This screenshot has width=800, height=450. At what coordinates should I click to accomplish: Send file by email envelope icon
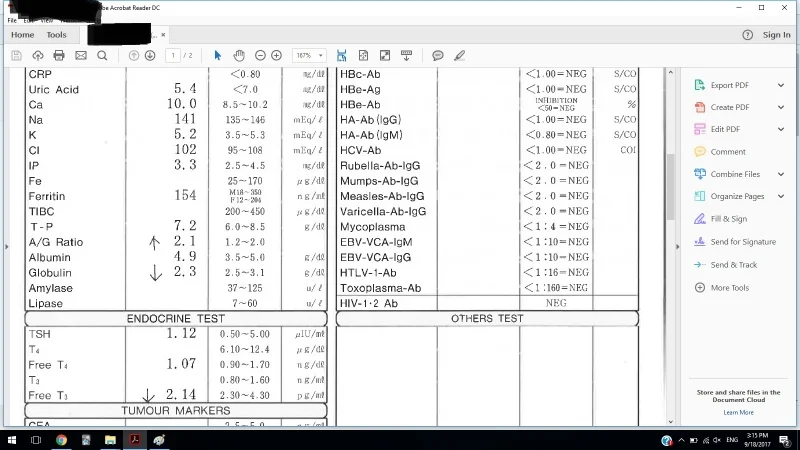(x=81, y=56)
